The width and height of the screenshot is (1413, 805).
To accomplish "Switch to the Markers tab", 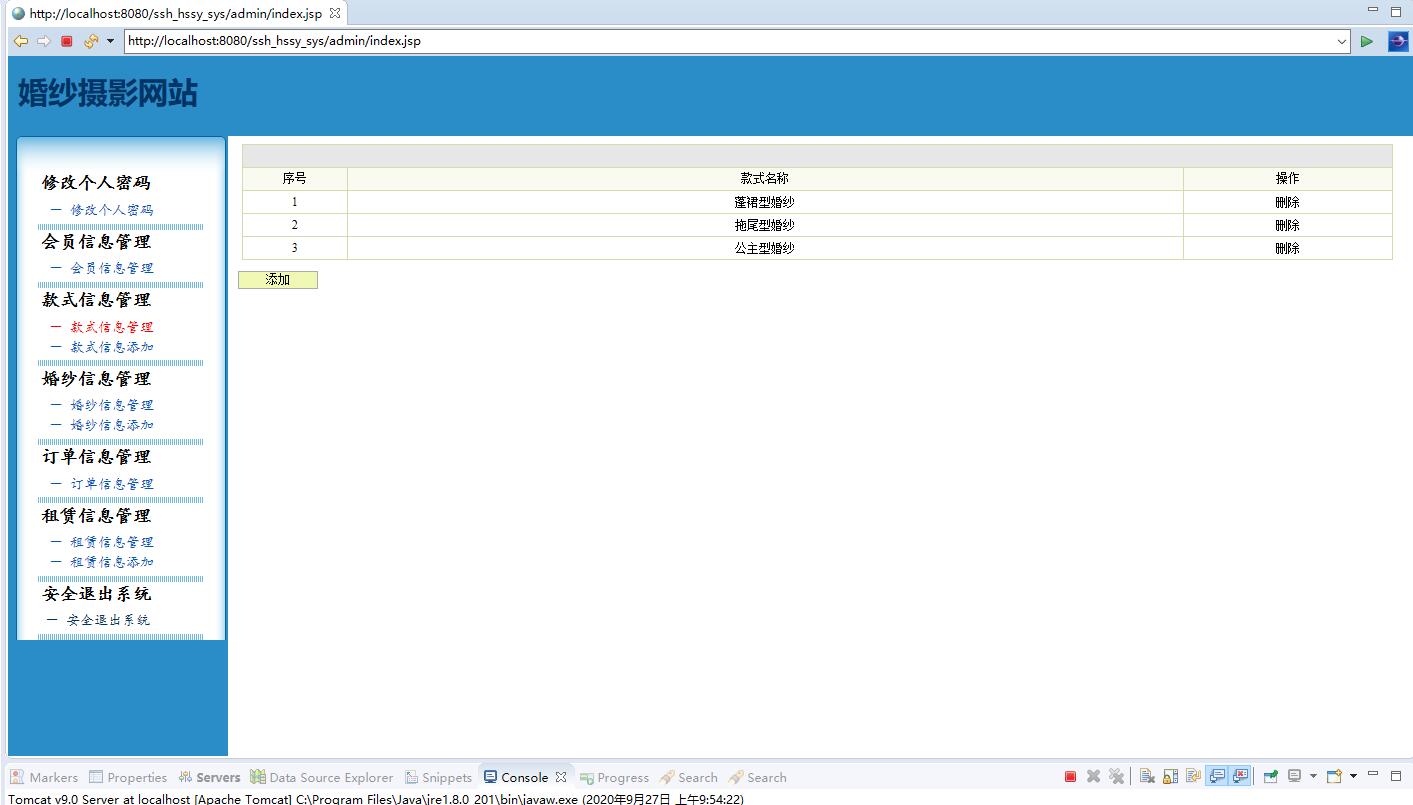I will pyautogui.click(x=44, y=777).
